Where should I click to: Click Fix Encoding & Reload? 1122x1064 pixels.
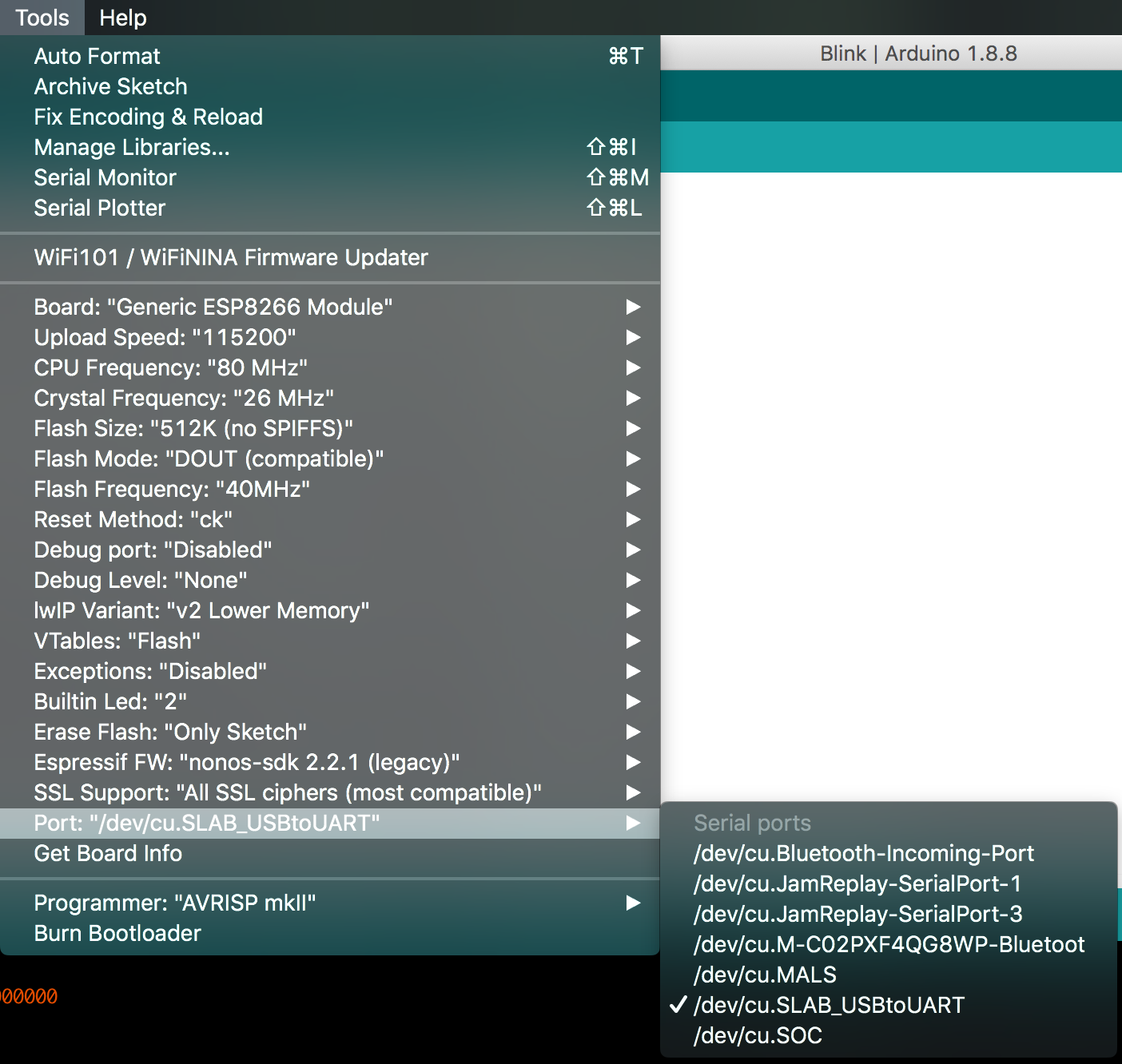tap(330, 117)
